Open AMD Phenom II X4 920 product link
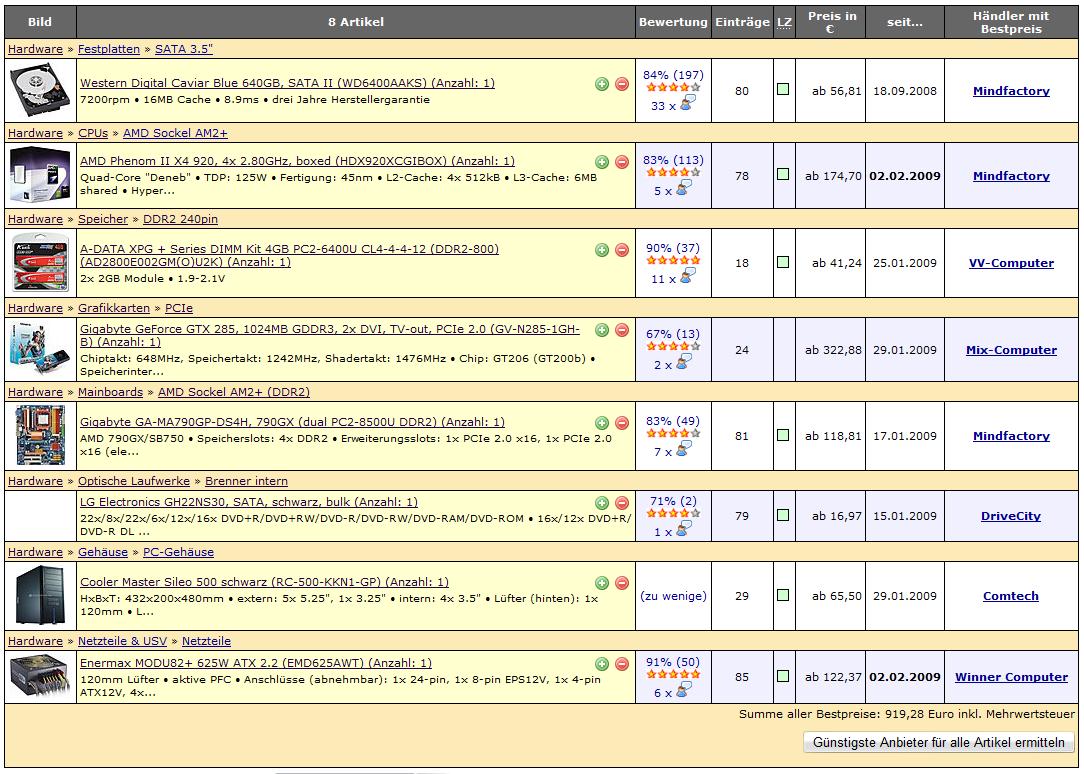The width and height of the screenshot is (1084, 774). pyautogui.click(x=297, y=161)
